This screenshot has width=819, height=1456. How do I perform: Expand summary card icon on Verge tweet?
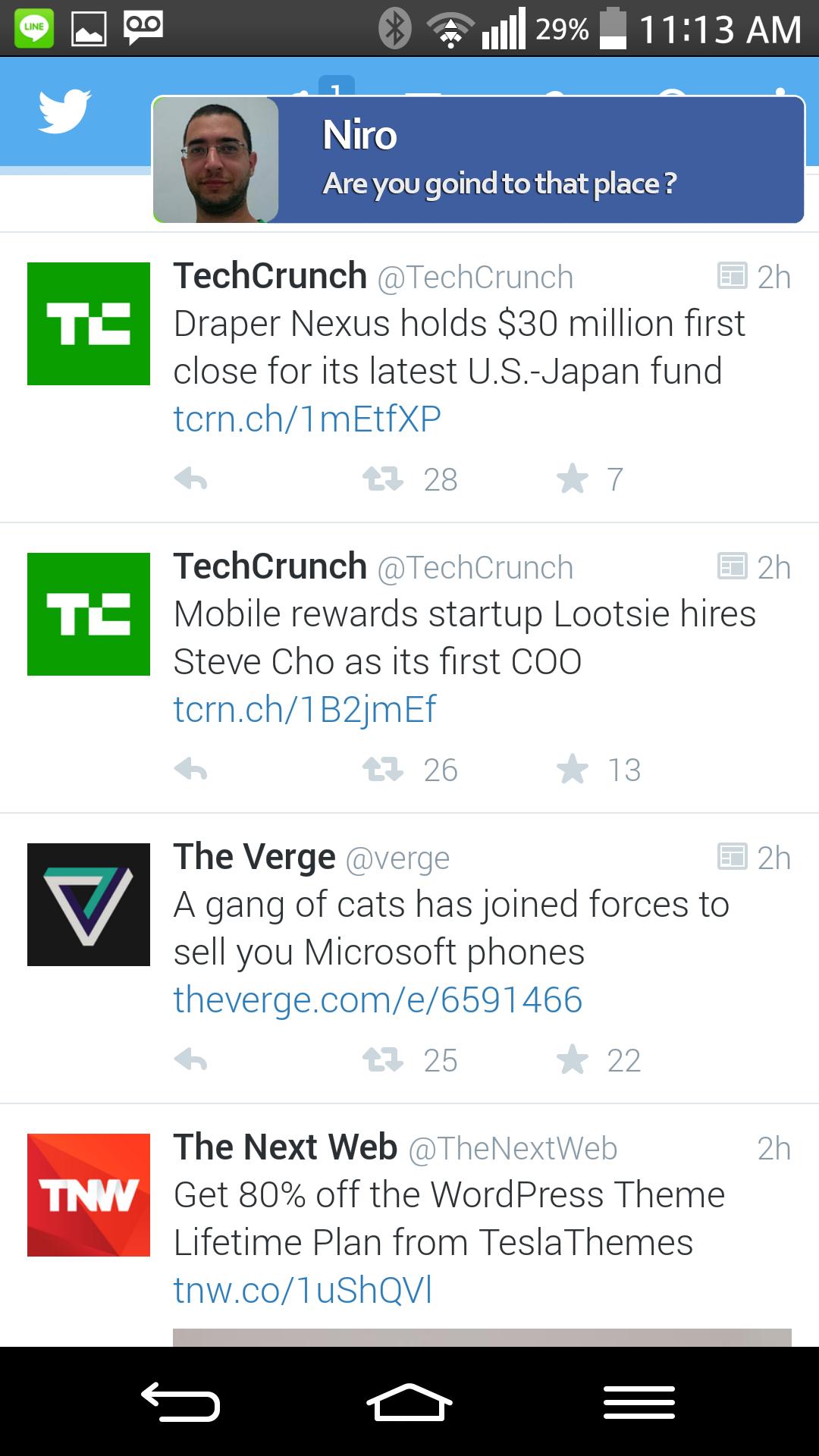pos(732,857)
